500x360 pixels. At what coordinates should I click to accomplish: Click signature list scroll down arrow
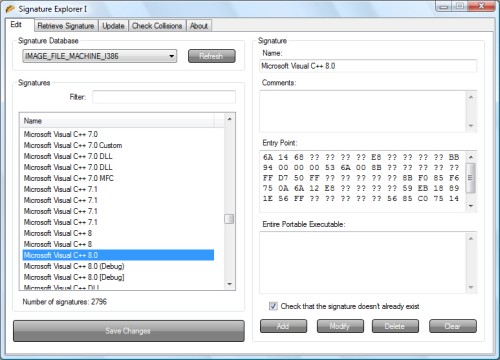pos(229,284)
